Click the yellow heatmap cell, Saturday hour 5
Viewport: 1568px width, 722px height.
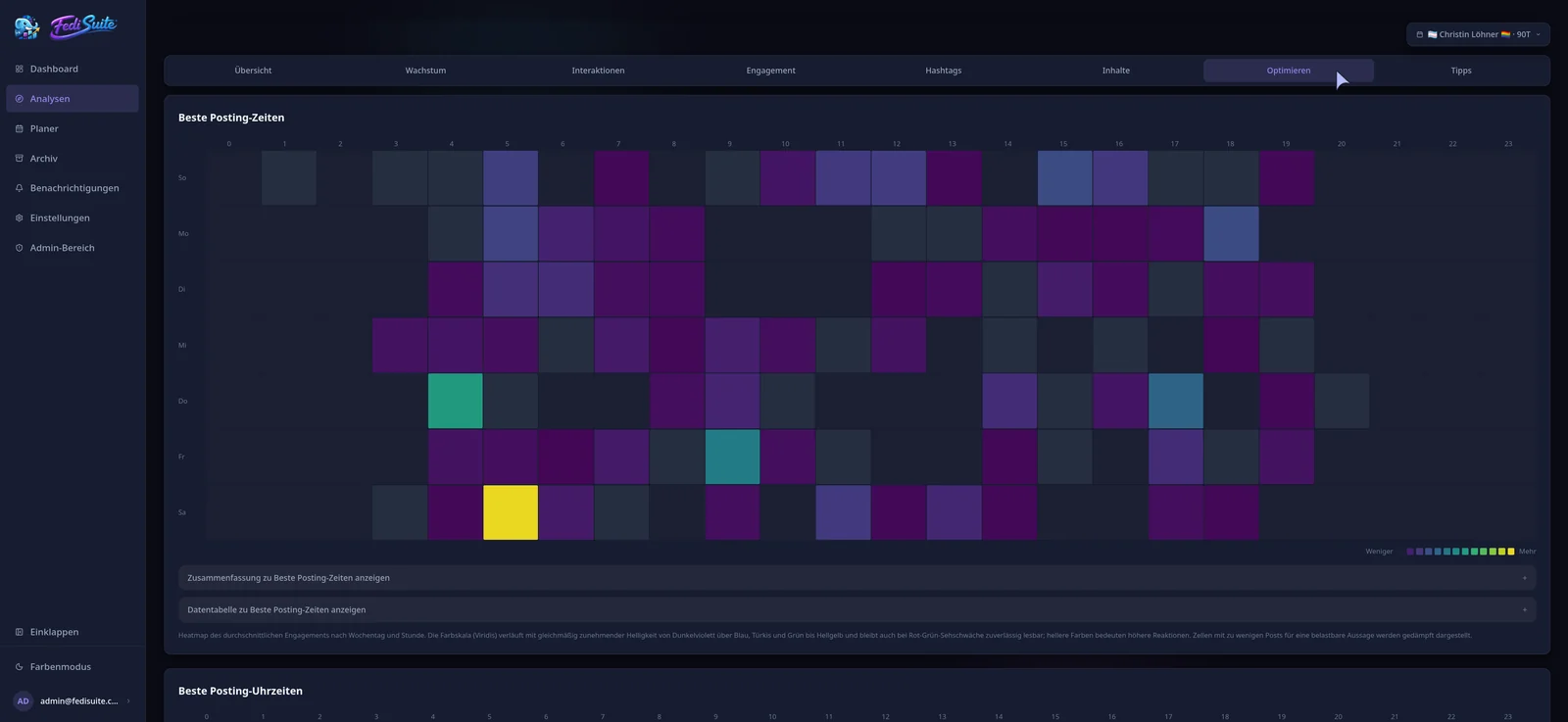(511, 512)
